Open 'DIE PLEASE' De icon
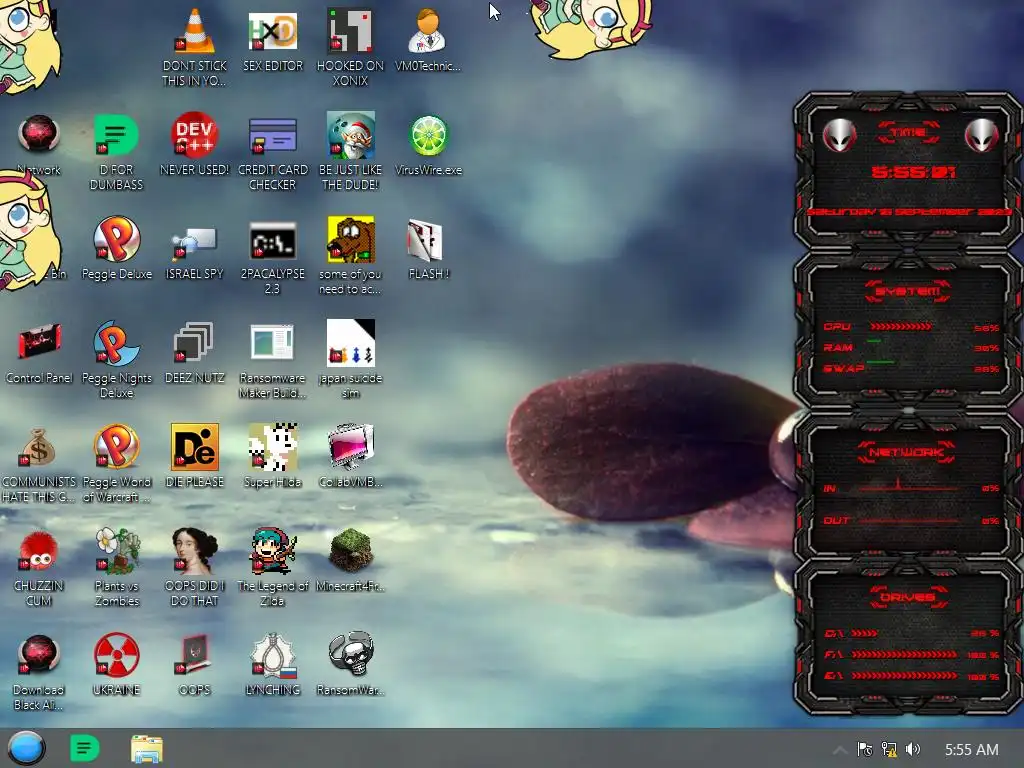The width and height of the screenshot is (1024, 768). 195,447
